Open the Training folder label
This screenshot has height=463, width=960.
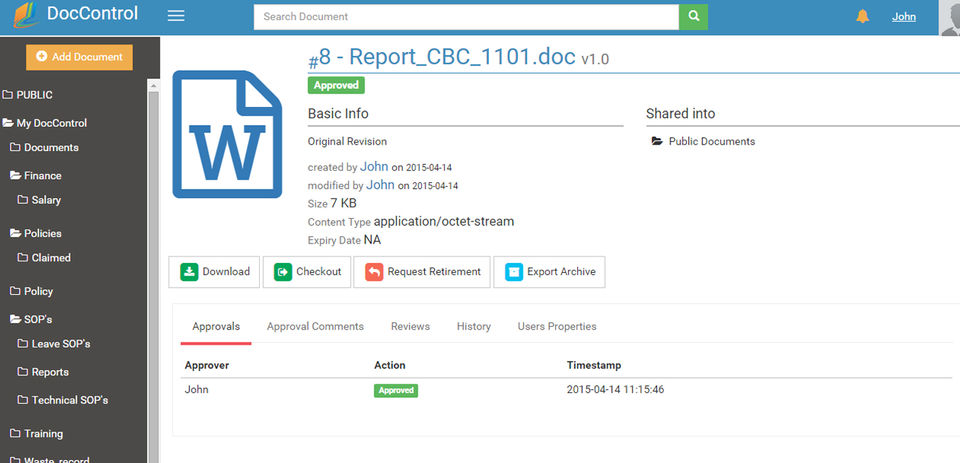click(x=43, y=434)
